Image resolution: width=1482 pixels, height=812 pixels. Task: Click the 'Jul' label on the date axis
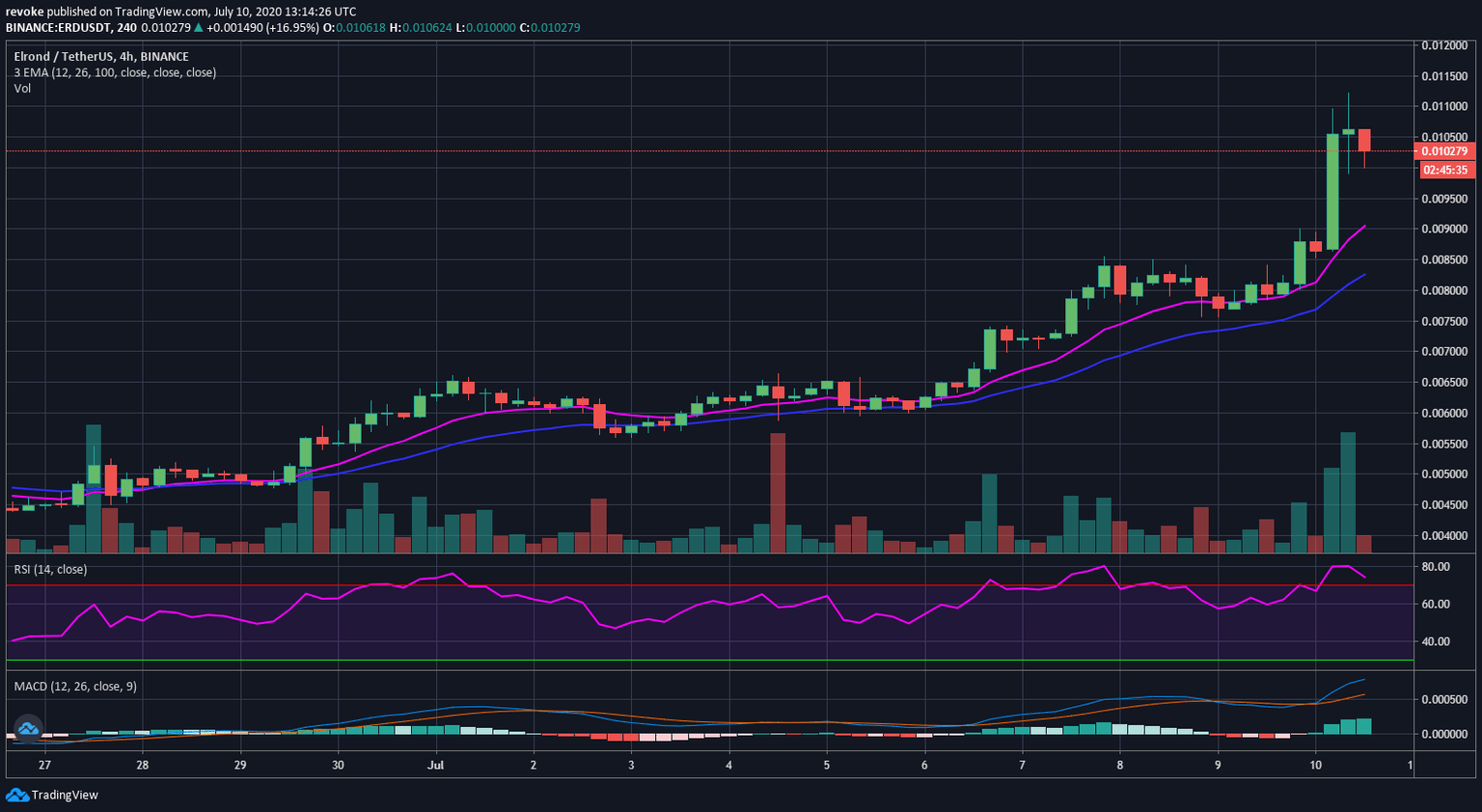point(436,765)
